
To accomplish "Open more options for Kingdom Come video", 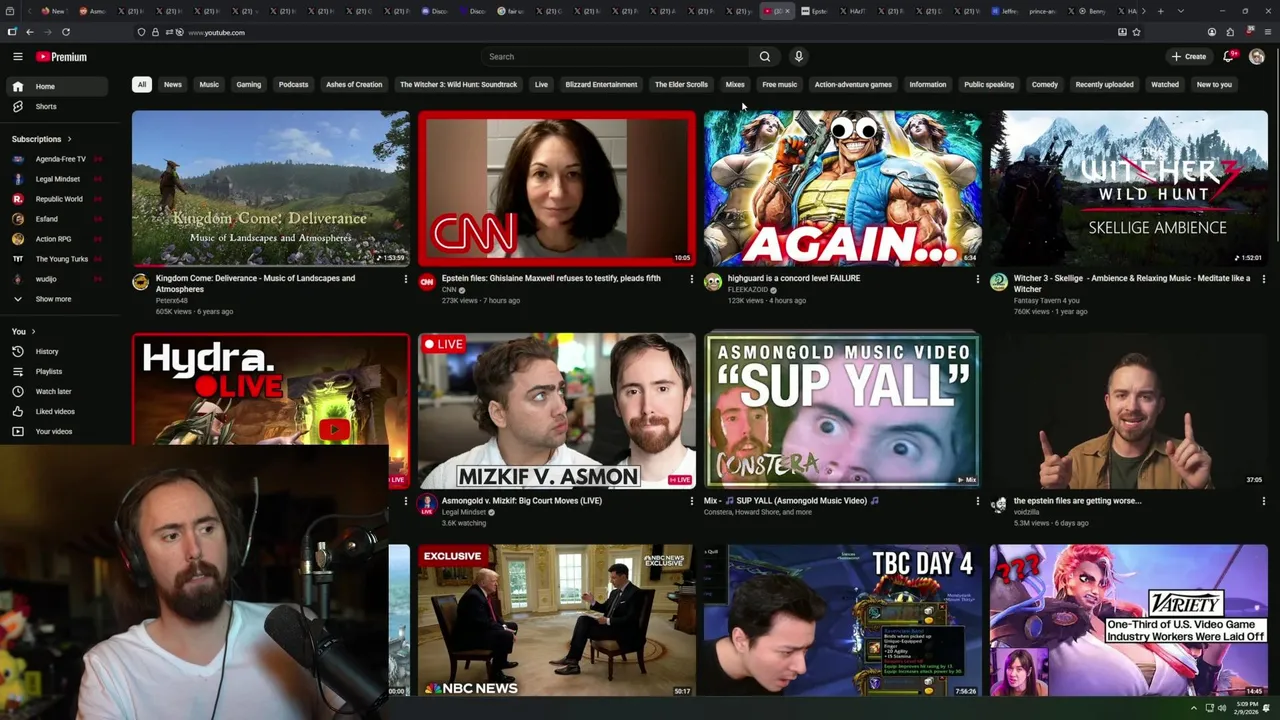I will click(405, 279).
